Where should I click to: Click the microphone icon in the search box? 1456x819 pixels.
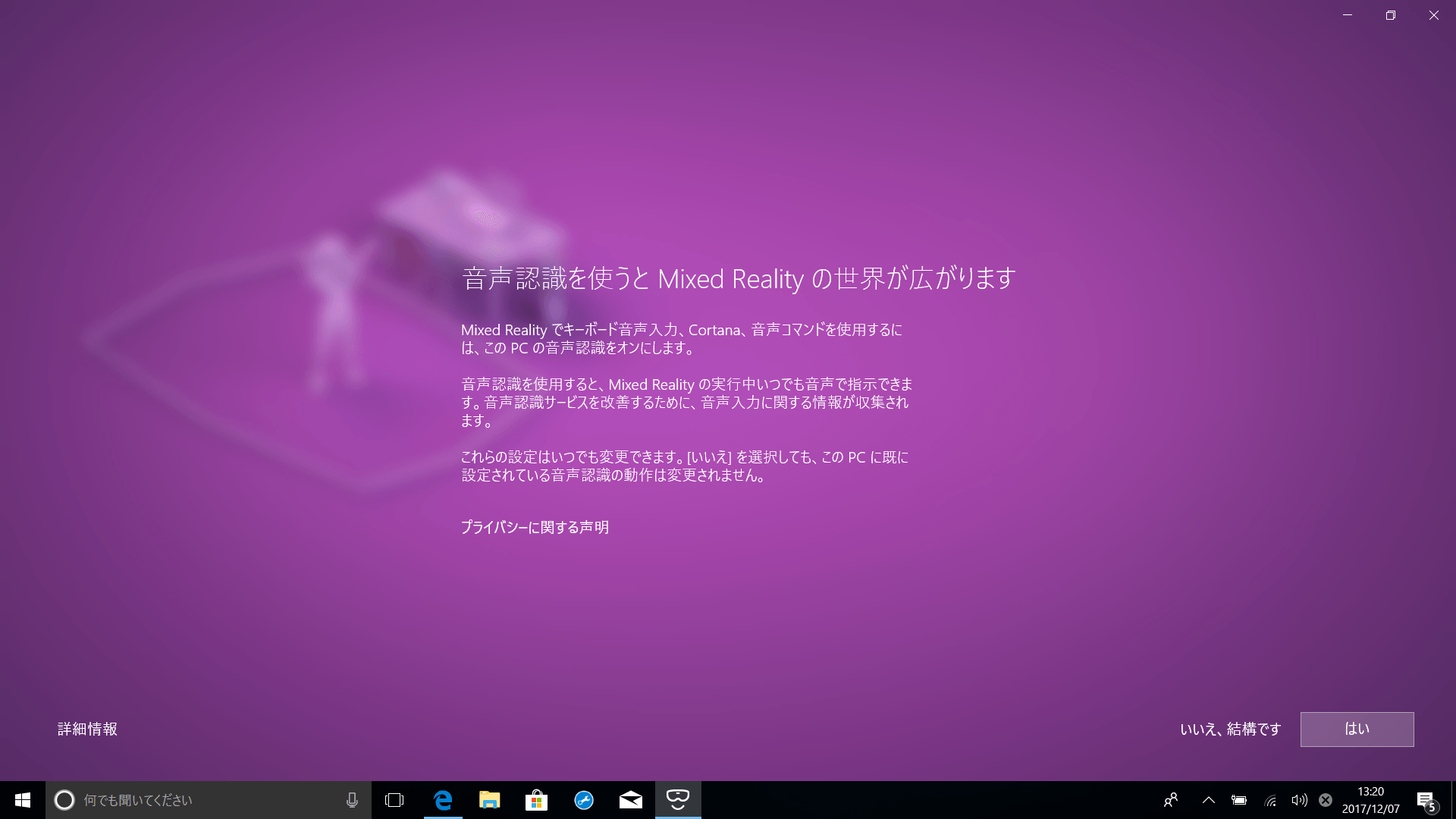click(352, 799)
